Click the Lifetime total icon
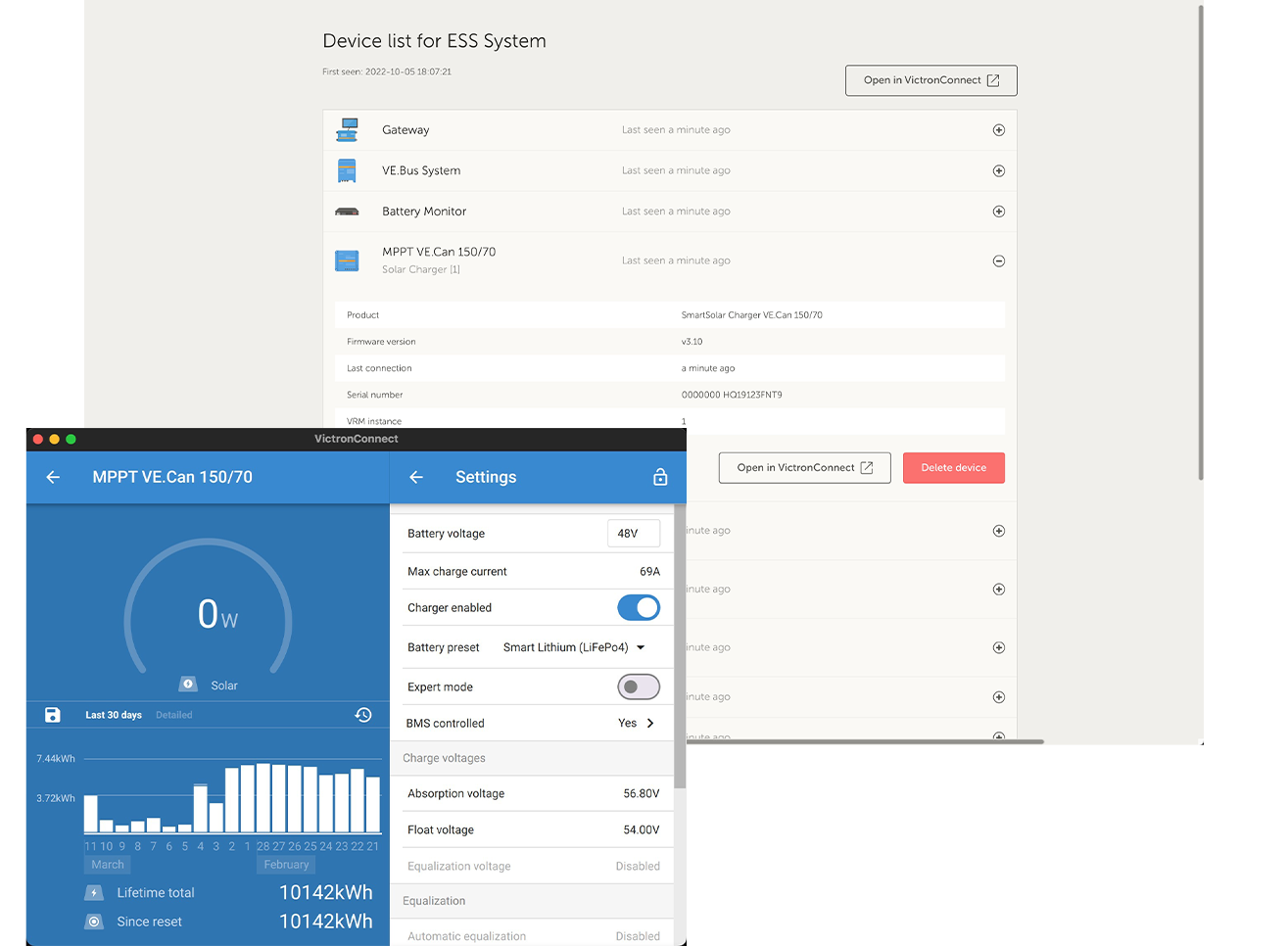The height and width of the screenshot is (946, 1288). pos(94,893)
